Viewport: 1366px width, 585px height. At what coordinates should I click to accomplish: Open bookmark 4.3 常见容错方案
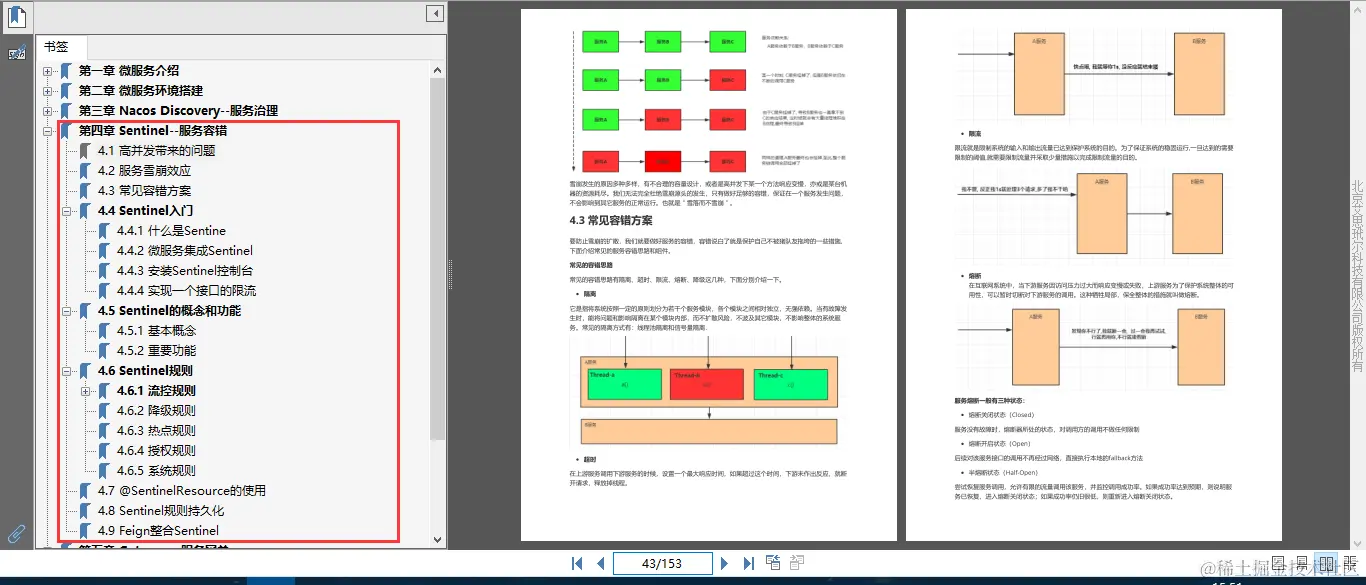pyautogui.click(x=144, y=191)
